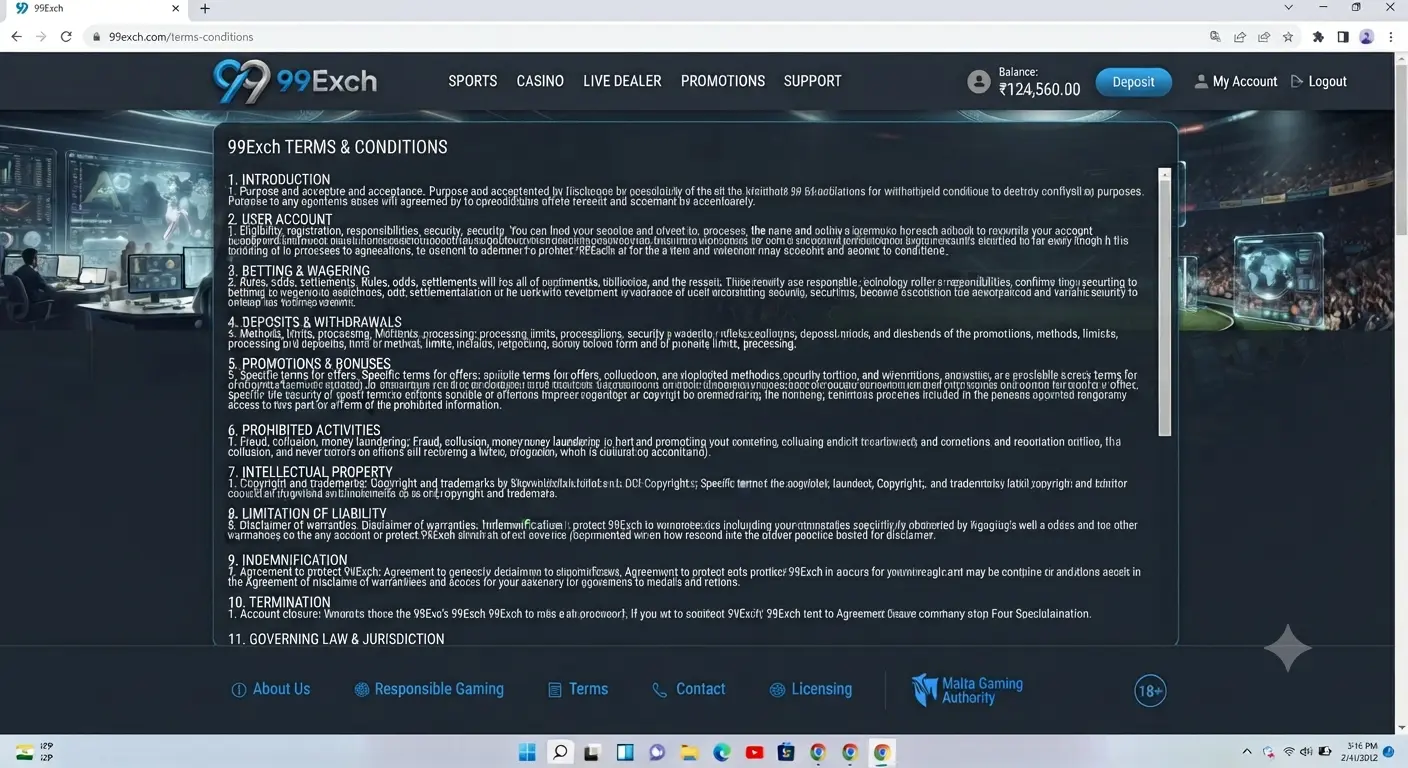
Task: Click the terms panel scrollbar thumb
Action: click(x=1164, y=307)
